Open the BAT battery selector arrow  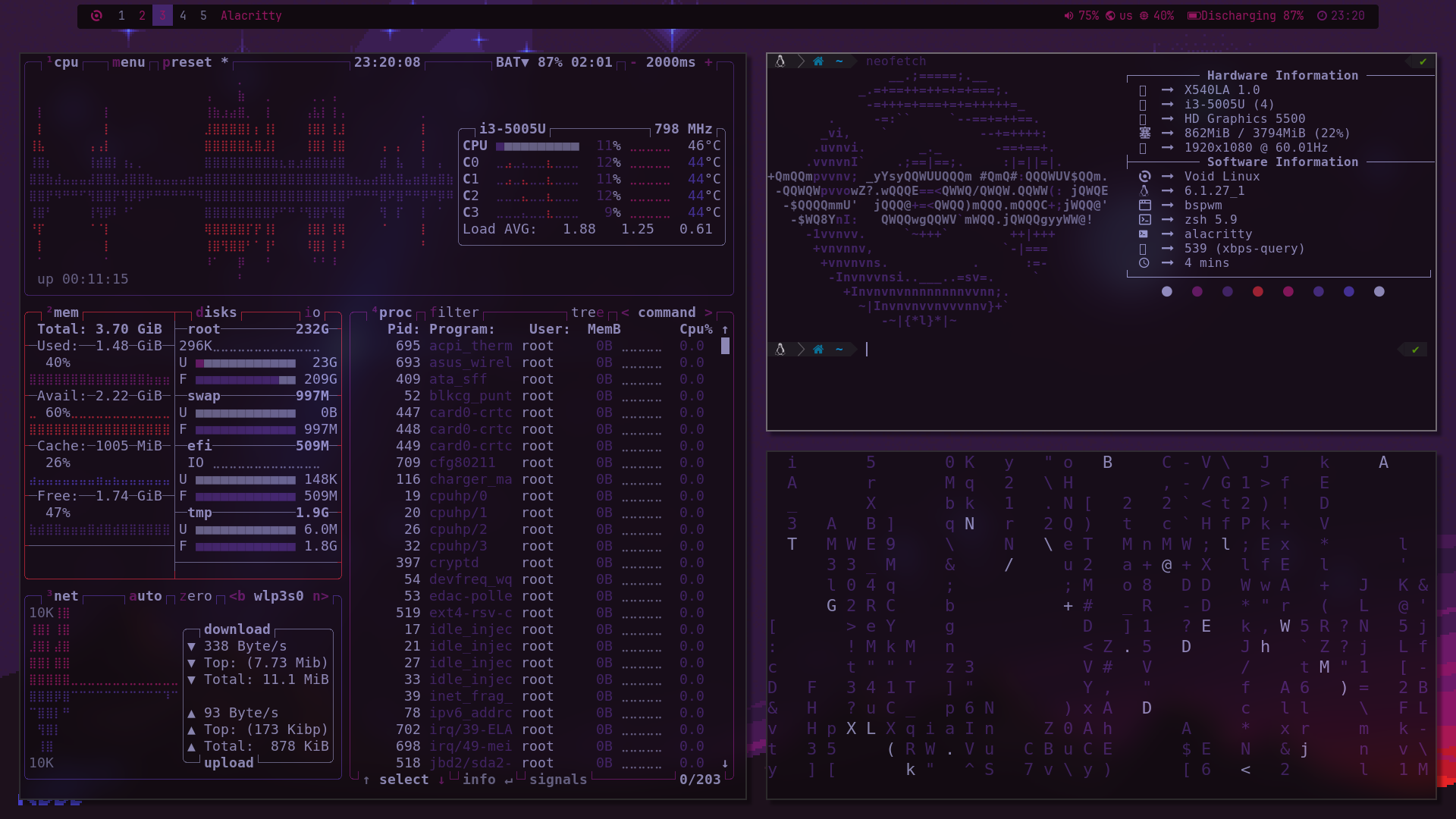(x=525, y=62)
